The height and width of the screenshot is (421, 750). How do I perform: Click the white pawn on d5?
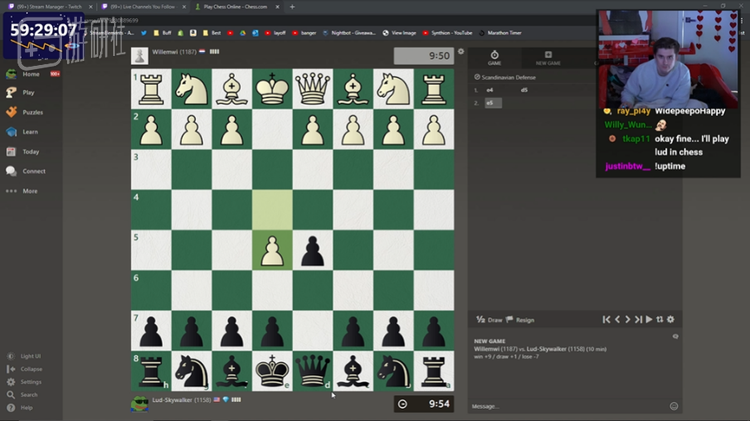(x=272, y=250)
